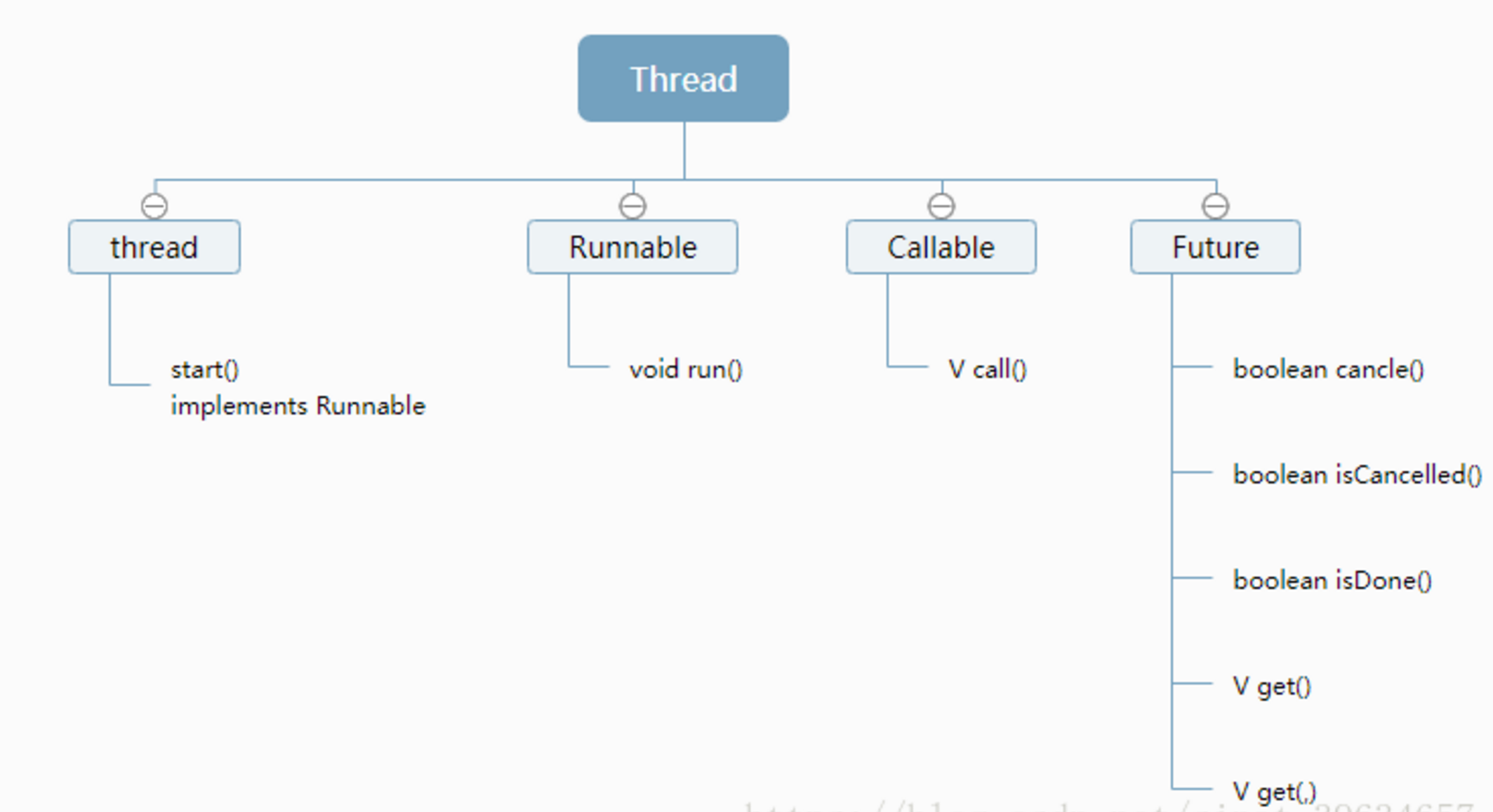Click the Future node box
The image size is (1493, 812).
pyautogui.click(x=1215, y=247)
